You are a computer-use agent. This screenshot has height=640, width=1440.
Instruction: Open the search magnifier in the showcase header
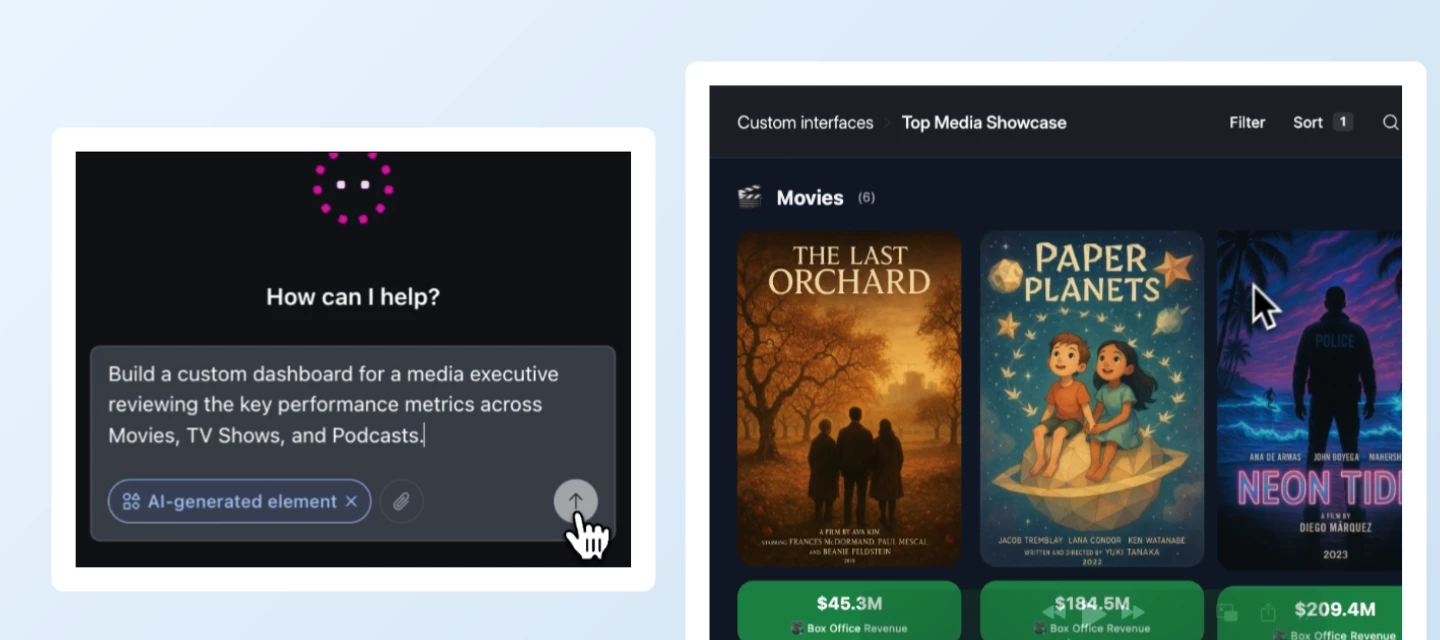tap(1390, 122)
